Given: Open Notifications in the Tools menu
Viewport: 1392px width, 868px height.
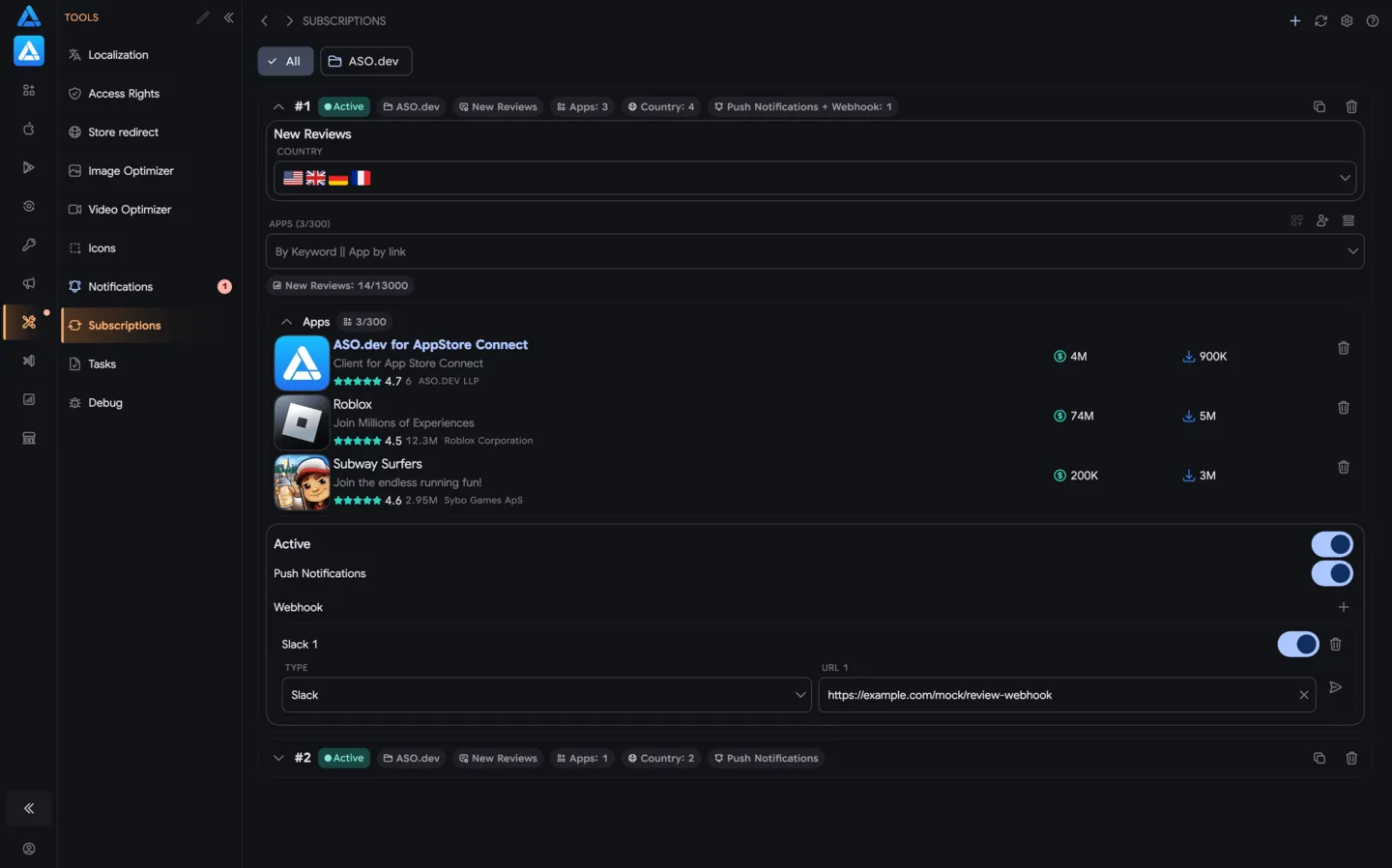Looking at the screenshot, I should coord(150,287).
